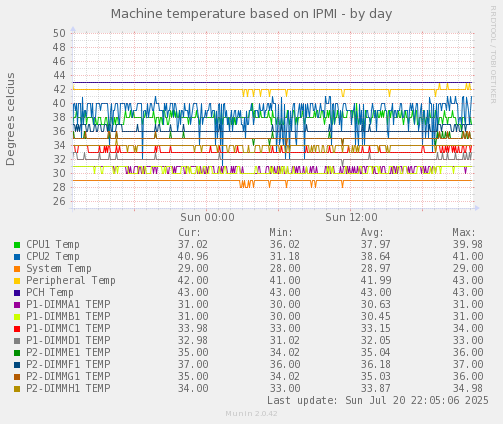Image resolution: width=503 pixels, height=424 pixels.
Task: Click the orange System Temp color swatch
Action: (x=17, y=269)
